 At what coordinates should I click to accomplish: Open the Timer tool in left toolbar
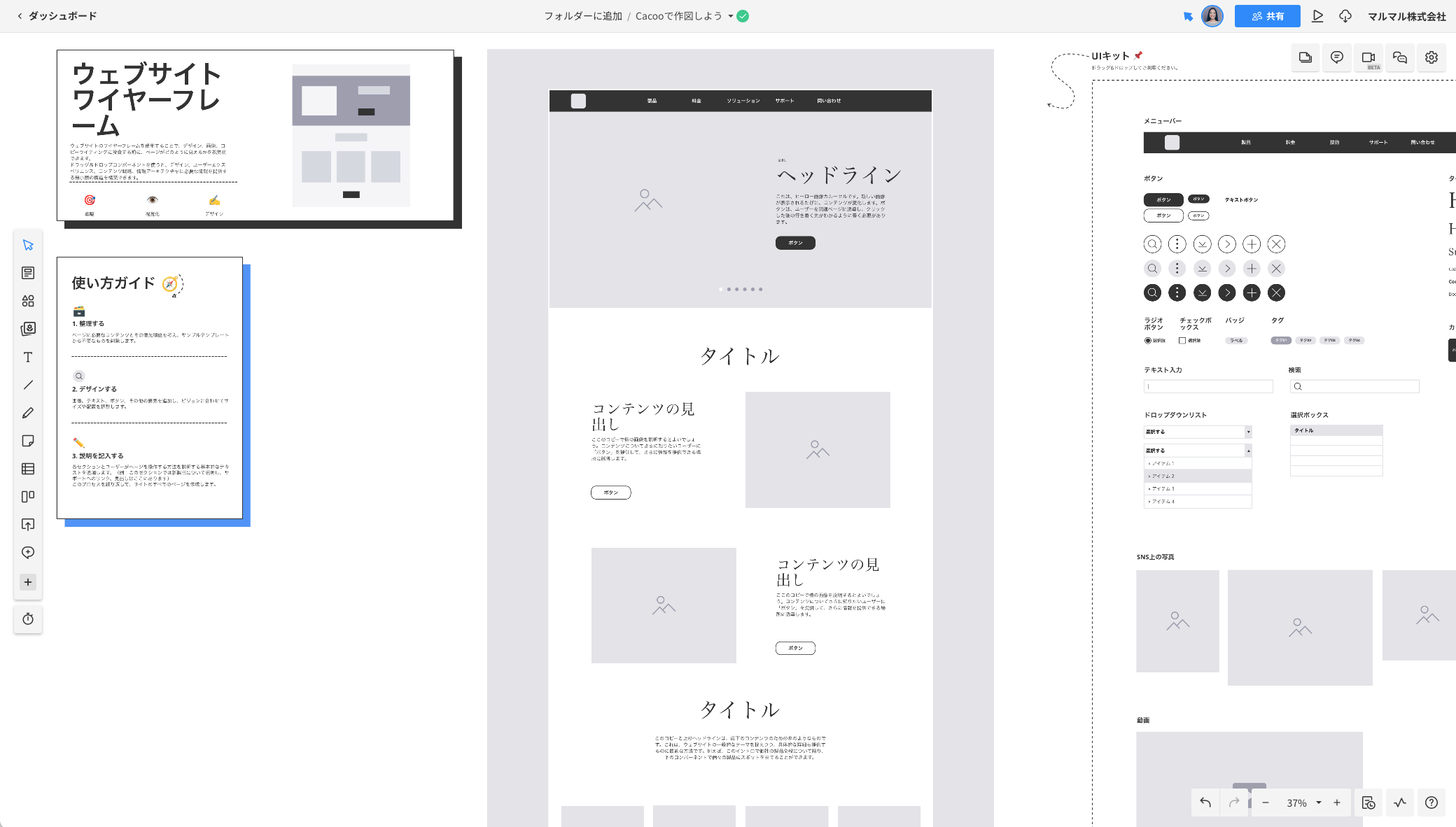click(x=28, y=619)
